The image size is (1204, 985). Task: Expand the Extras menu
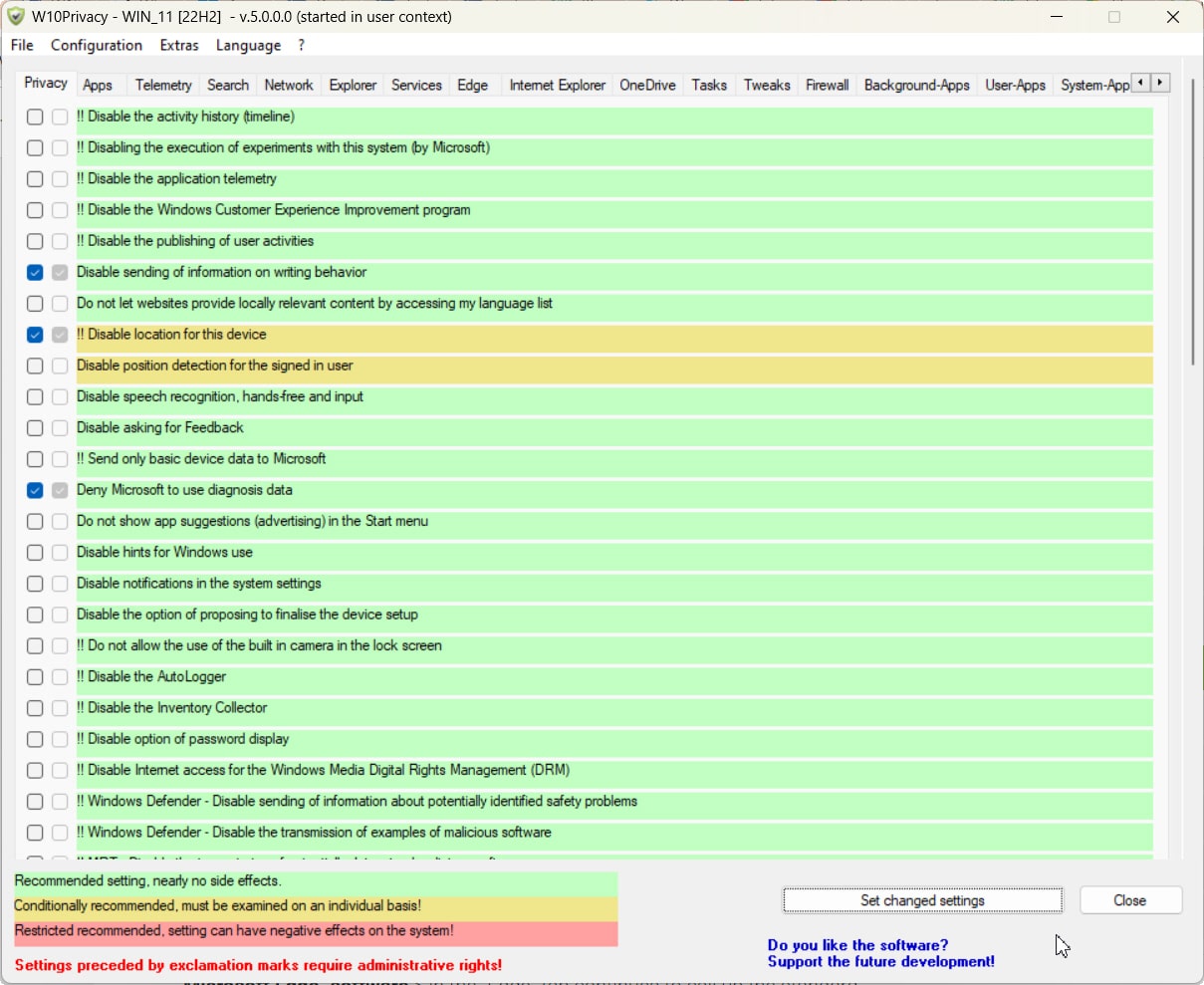(x=179, y=46)
